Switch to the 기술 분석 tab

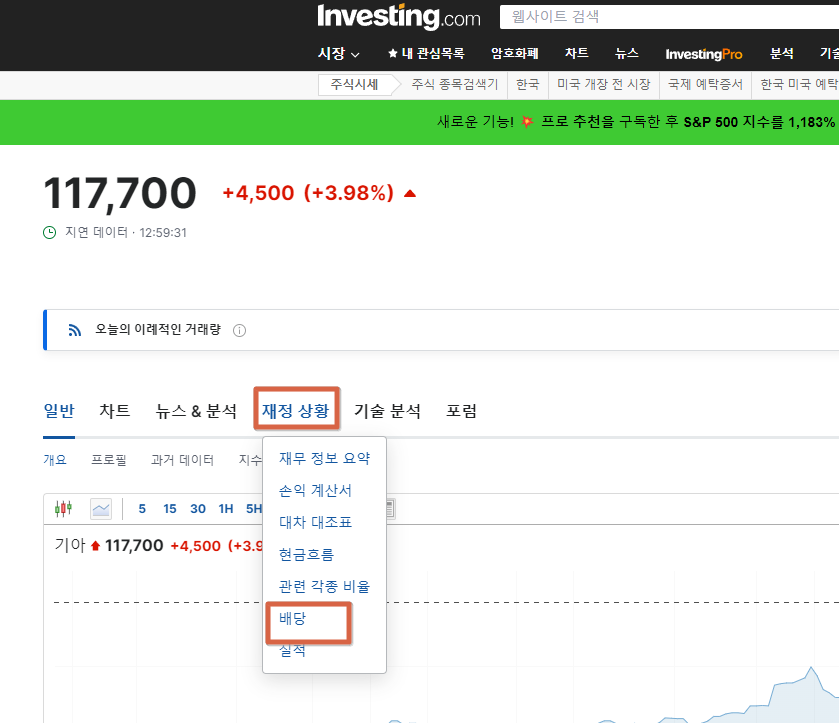[389, 409]
